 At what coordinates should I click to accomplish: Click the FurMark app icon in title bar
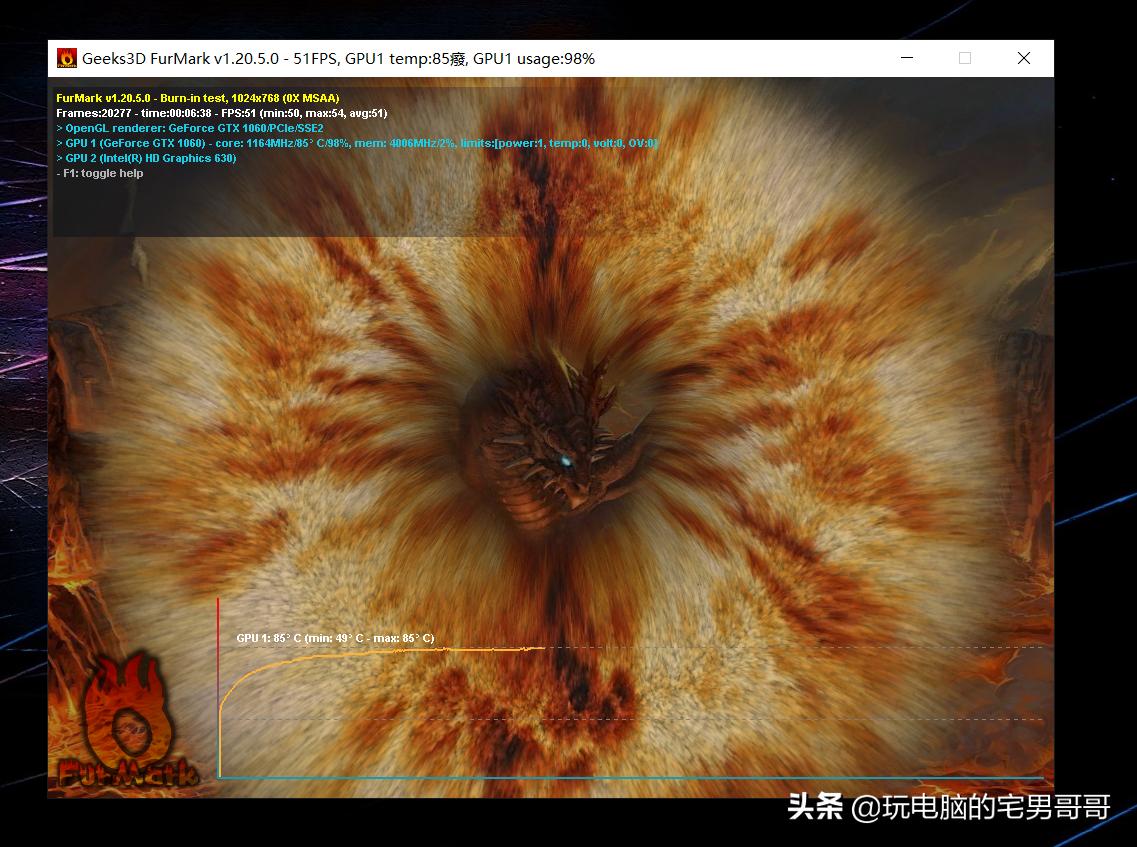tap(67, 59)
